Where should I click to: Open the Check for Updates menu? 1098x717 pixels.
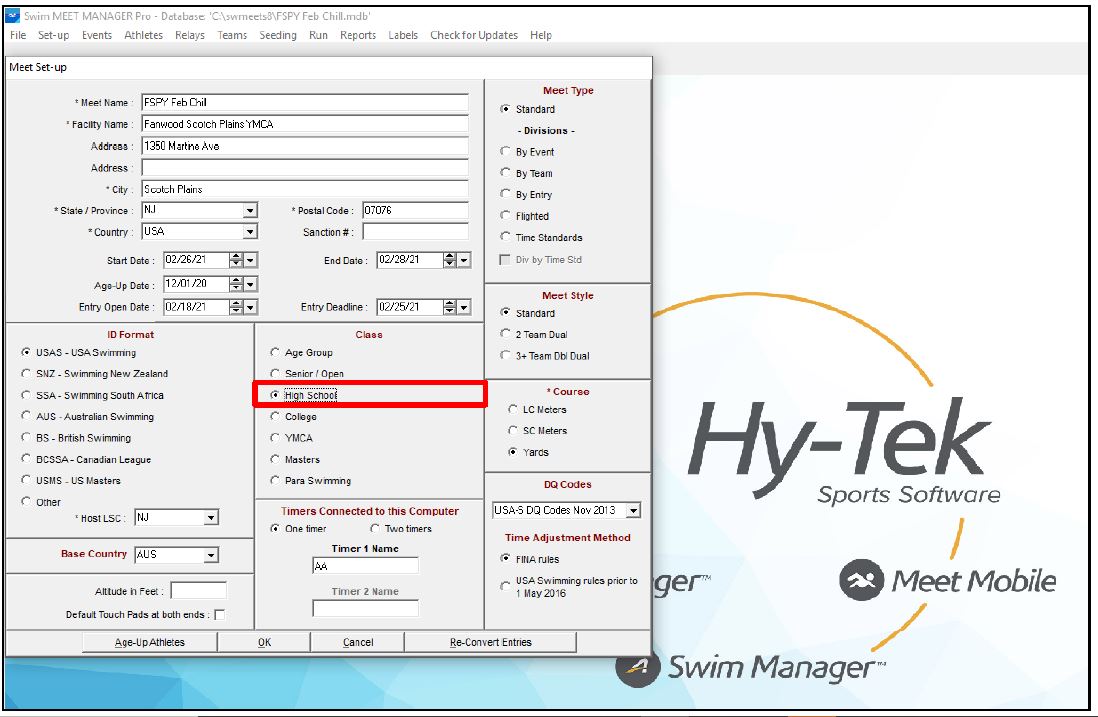pyautogui.click(x=474, y=35)
